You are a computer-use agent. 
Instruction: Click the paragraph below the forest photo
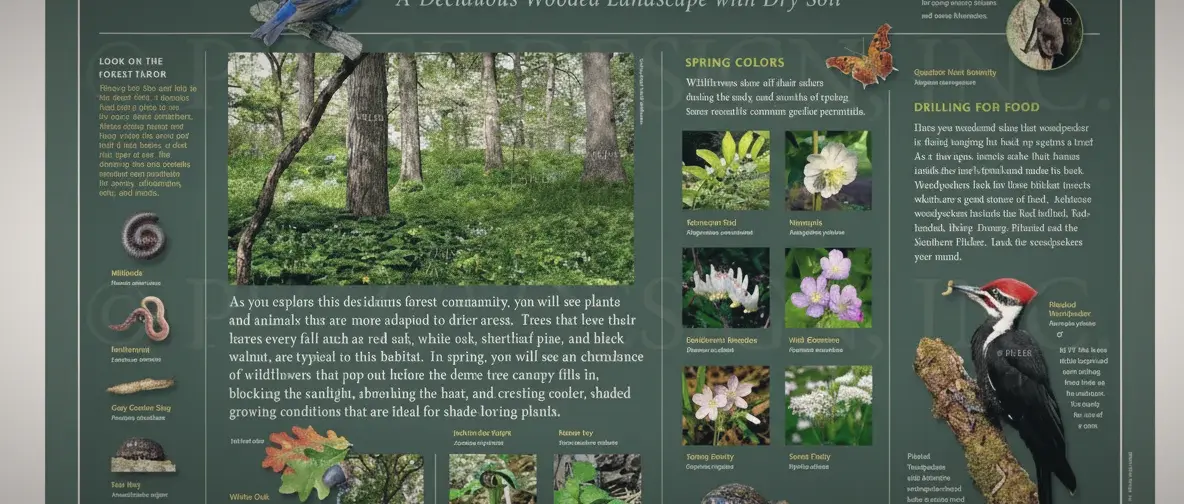click(436, 357)
